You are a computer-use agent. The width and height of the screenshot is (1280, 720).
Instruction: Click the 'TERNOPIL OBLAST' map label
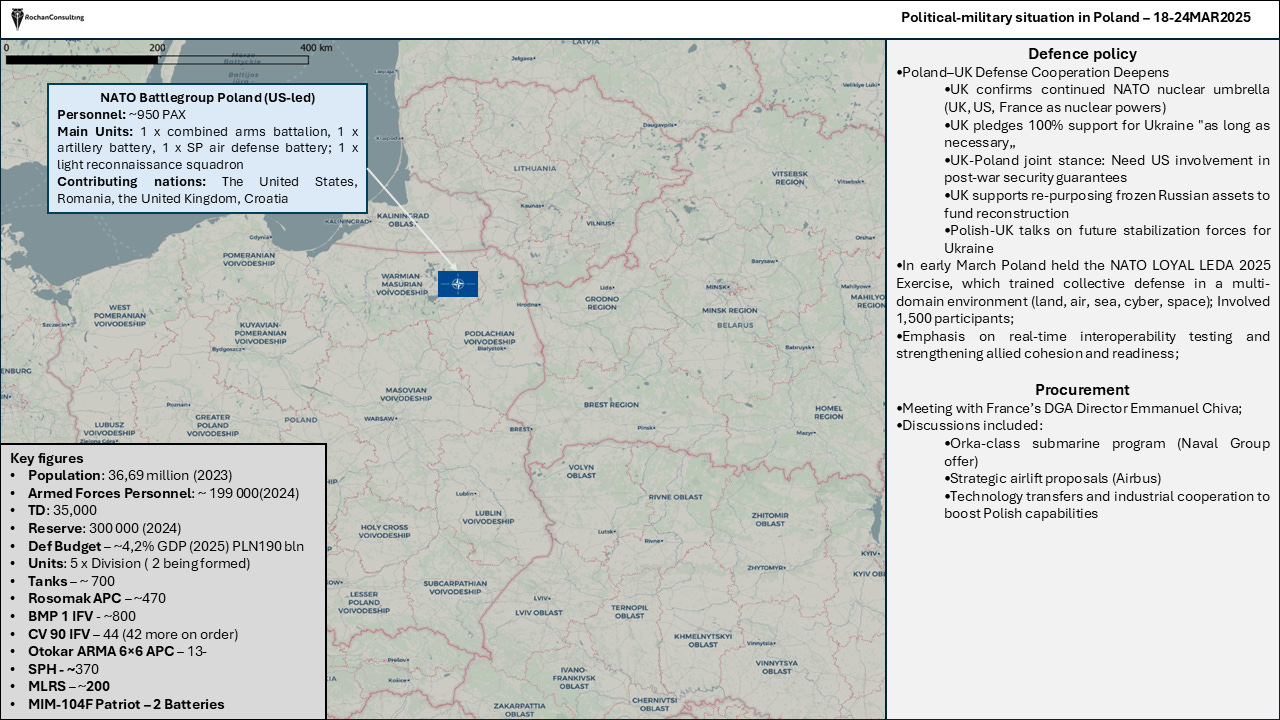(x=629, y=611)
